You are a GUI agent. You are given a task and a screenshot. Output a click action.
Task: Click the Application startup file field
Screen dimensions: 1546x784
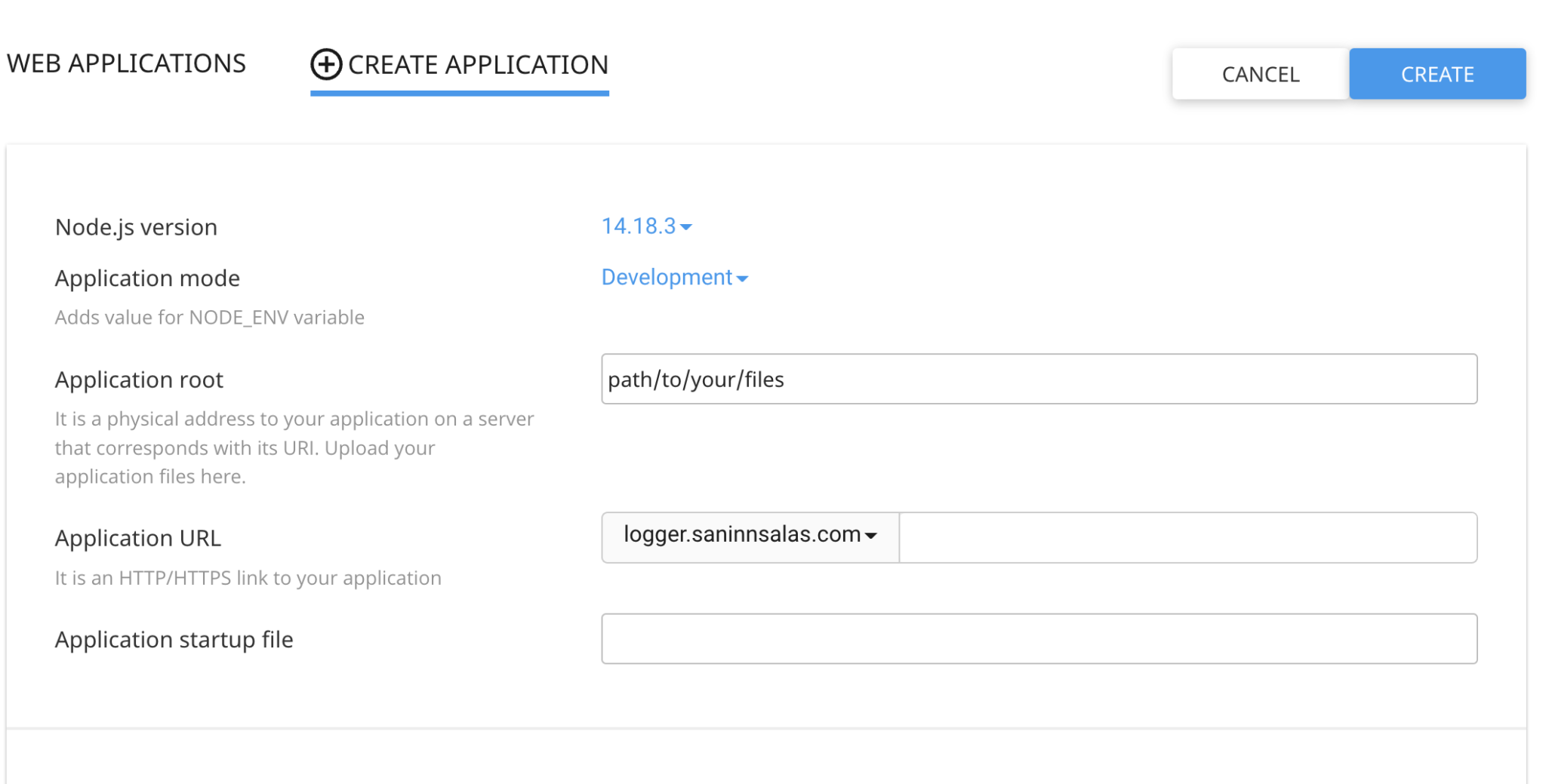coord(1039,638)
